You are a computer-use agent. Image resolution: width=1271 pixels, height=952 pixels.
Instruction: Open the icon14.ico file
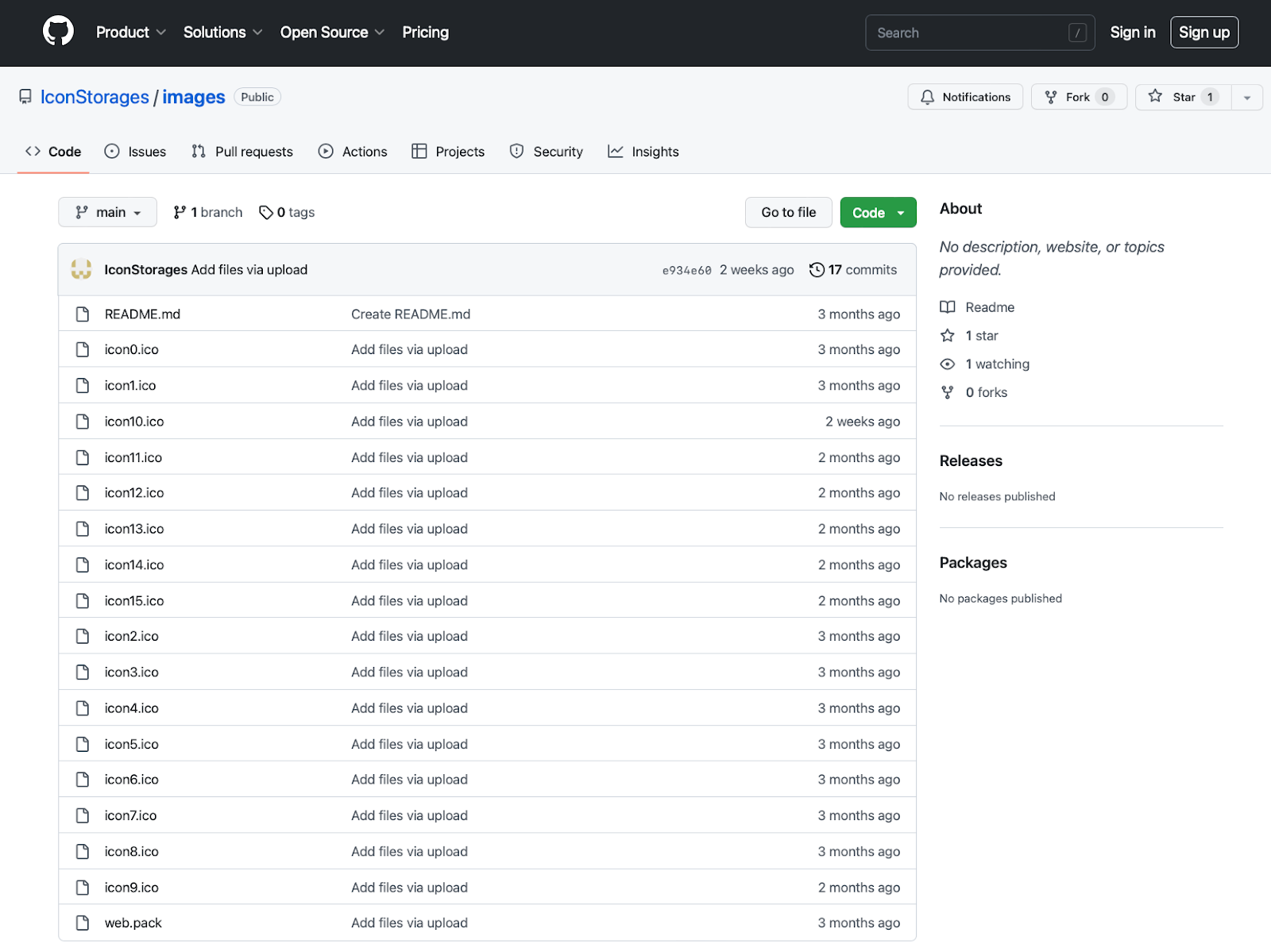click(134, 565)
